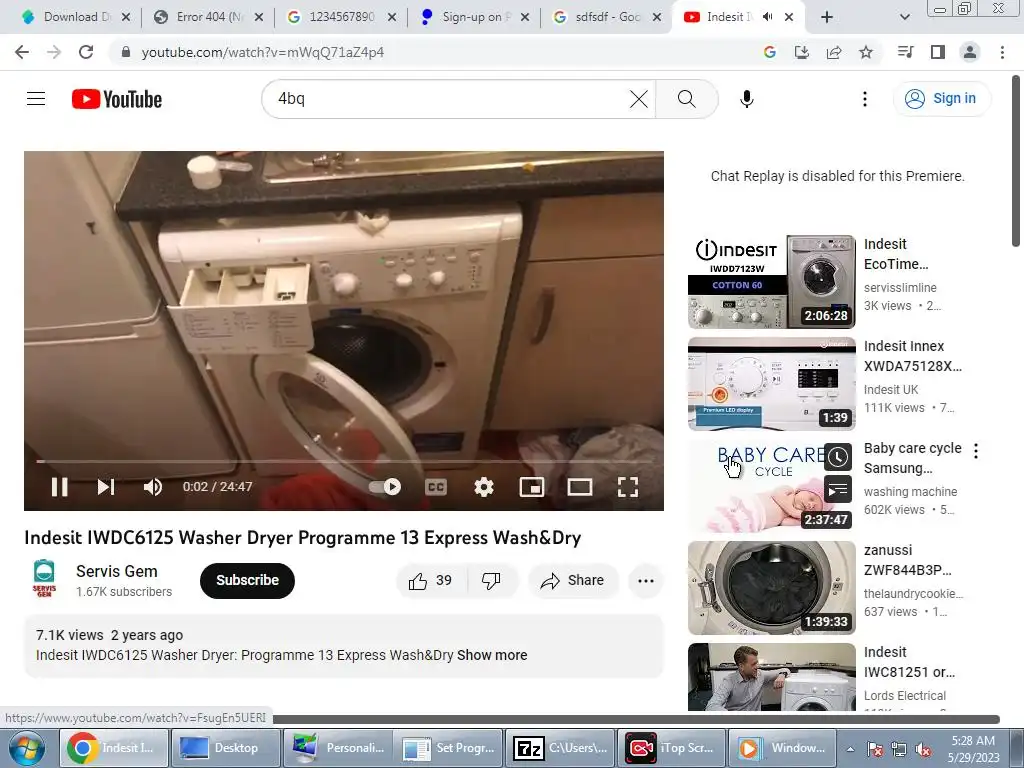Image resolution: width=1024 pixels, height=768 pixels.
Task: Open the player settings gear
Action: pos(484,487)
